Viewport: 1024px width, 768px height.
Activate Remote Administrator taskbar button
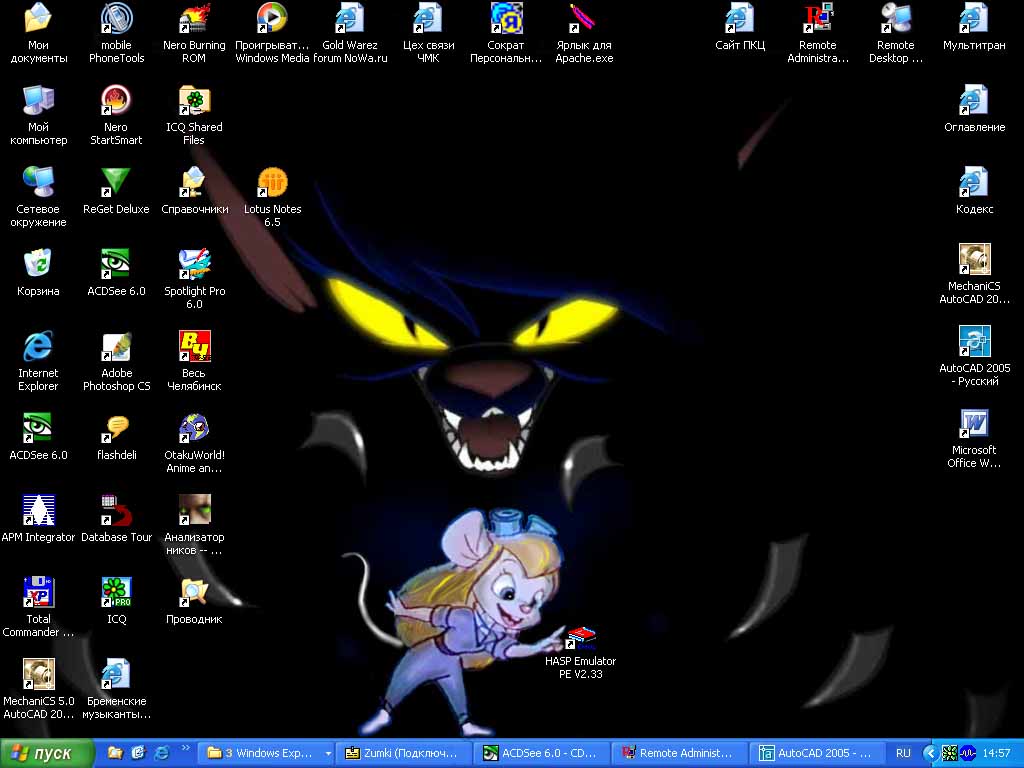click(679, 753)
